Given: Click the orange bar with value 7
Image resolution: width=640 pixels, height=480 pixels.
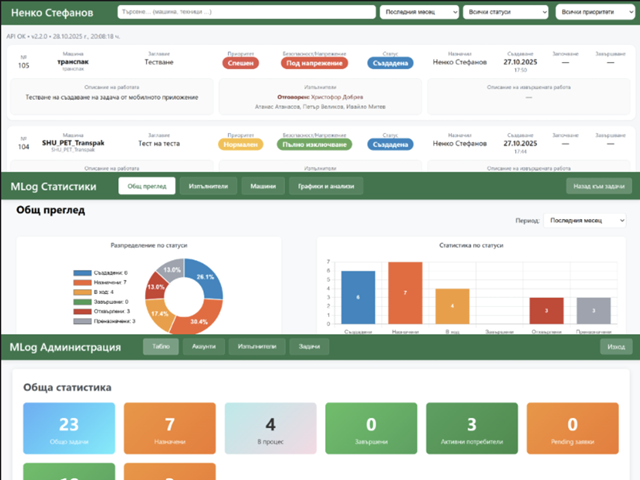Looking at the screenshot, I should [x=405, y=293].
